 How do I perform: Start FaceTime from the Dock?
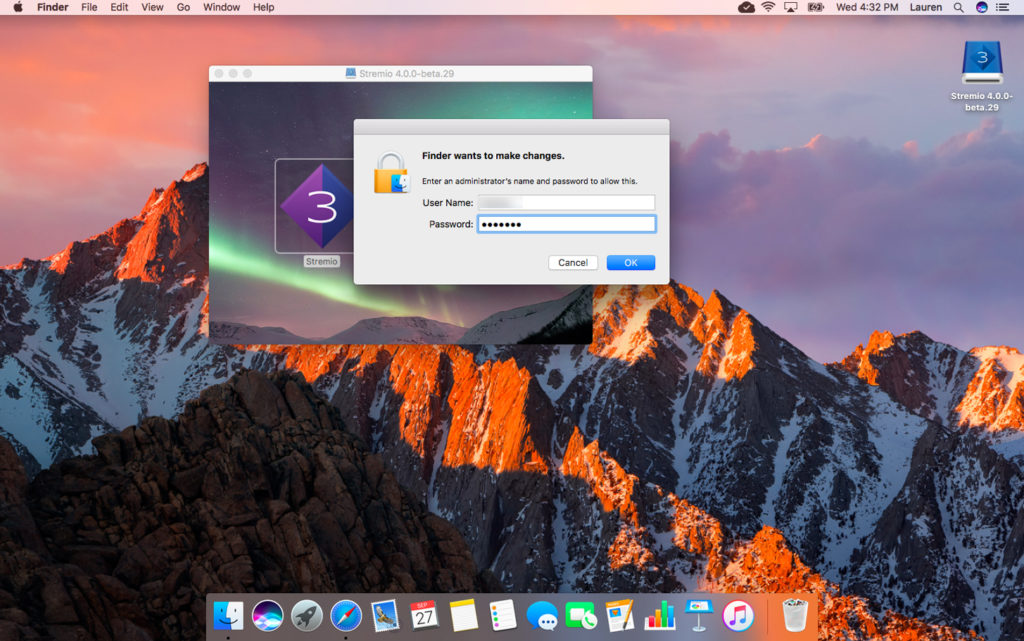point(580,616)
